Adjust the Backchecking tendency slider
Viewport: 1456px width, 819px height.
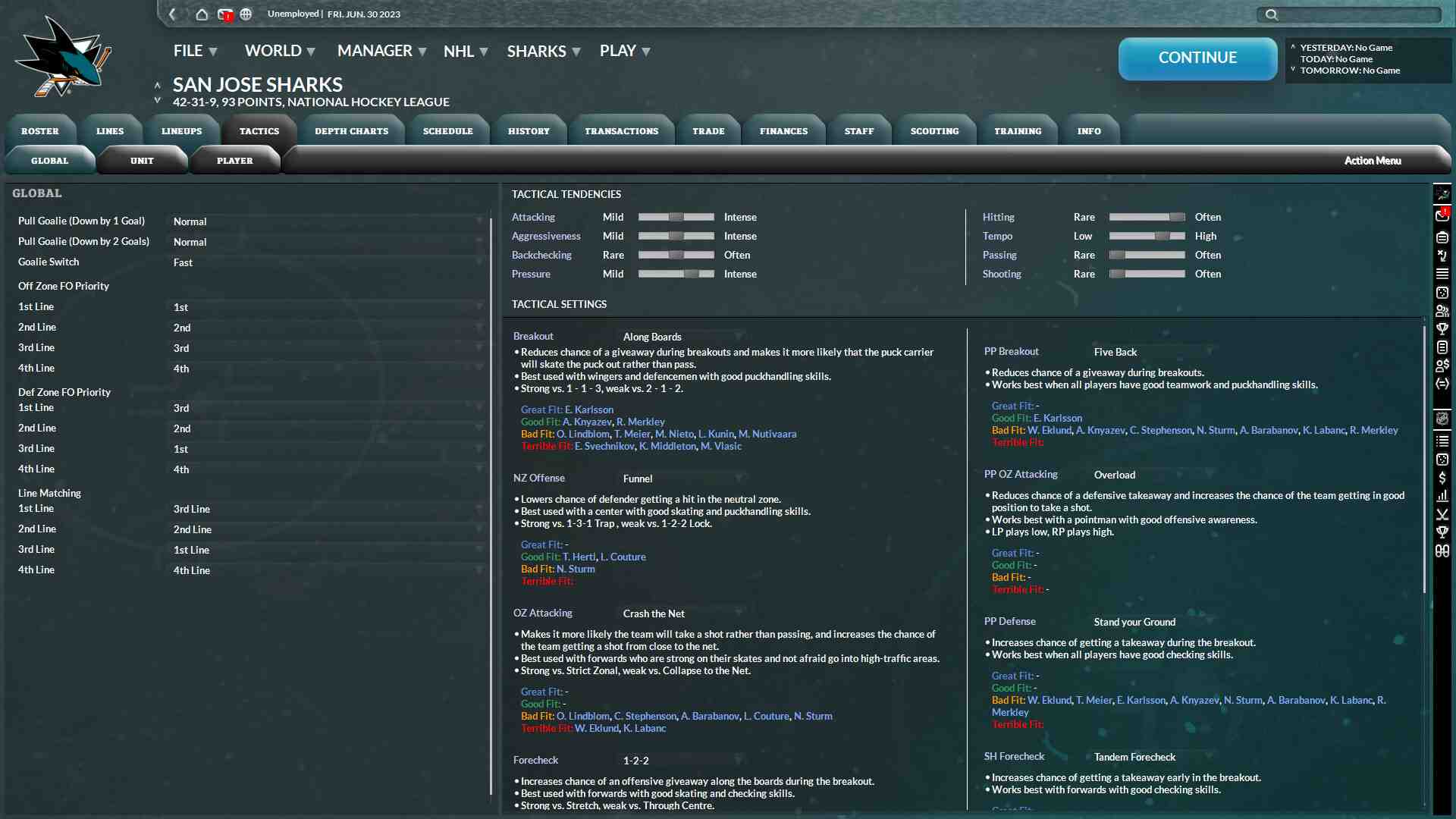(676, 255)
